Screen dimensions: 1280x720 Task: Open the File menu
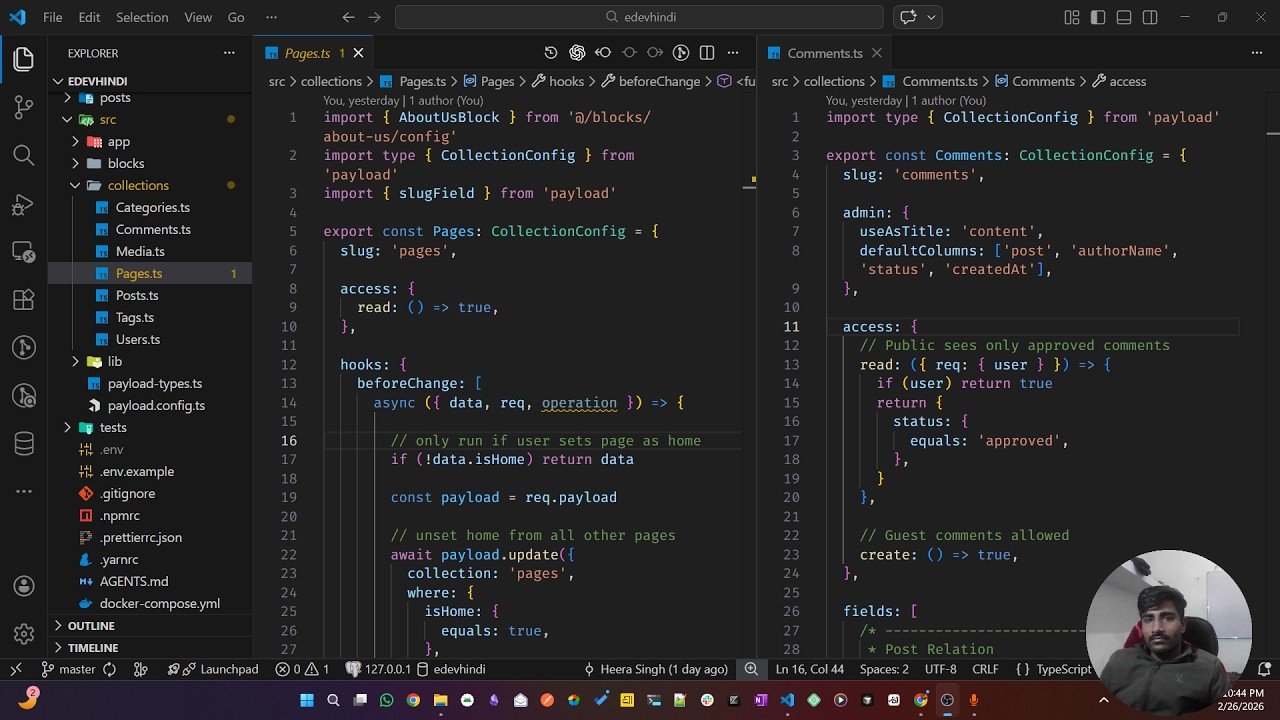pos(53,17)
